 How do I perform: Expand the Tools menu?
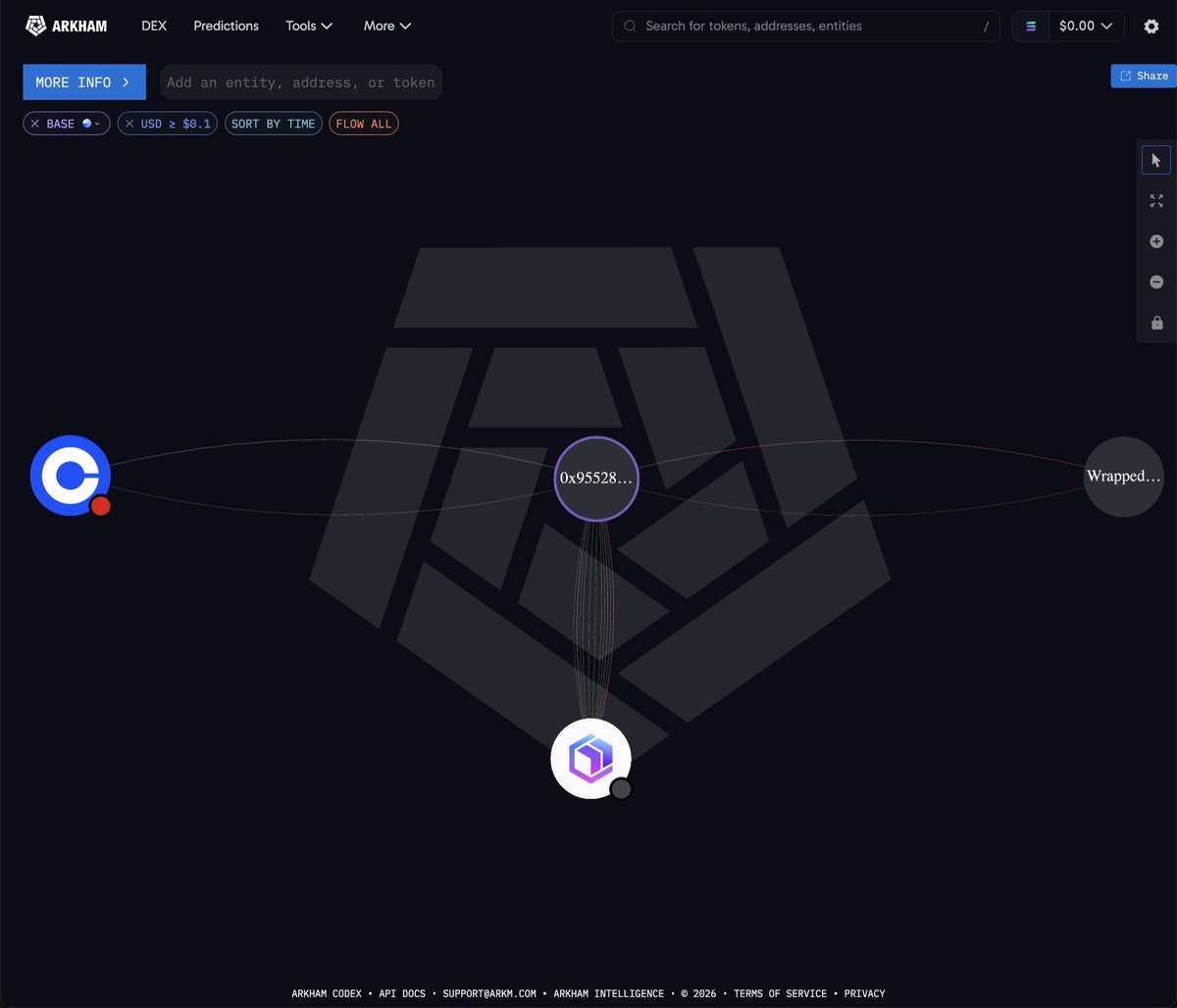pyautogui.click(x=309, y=25)
